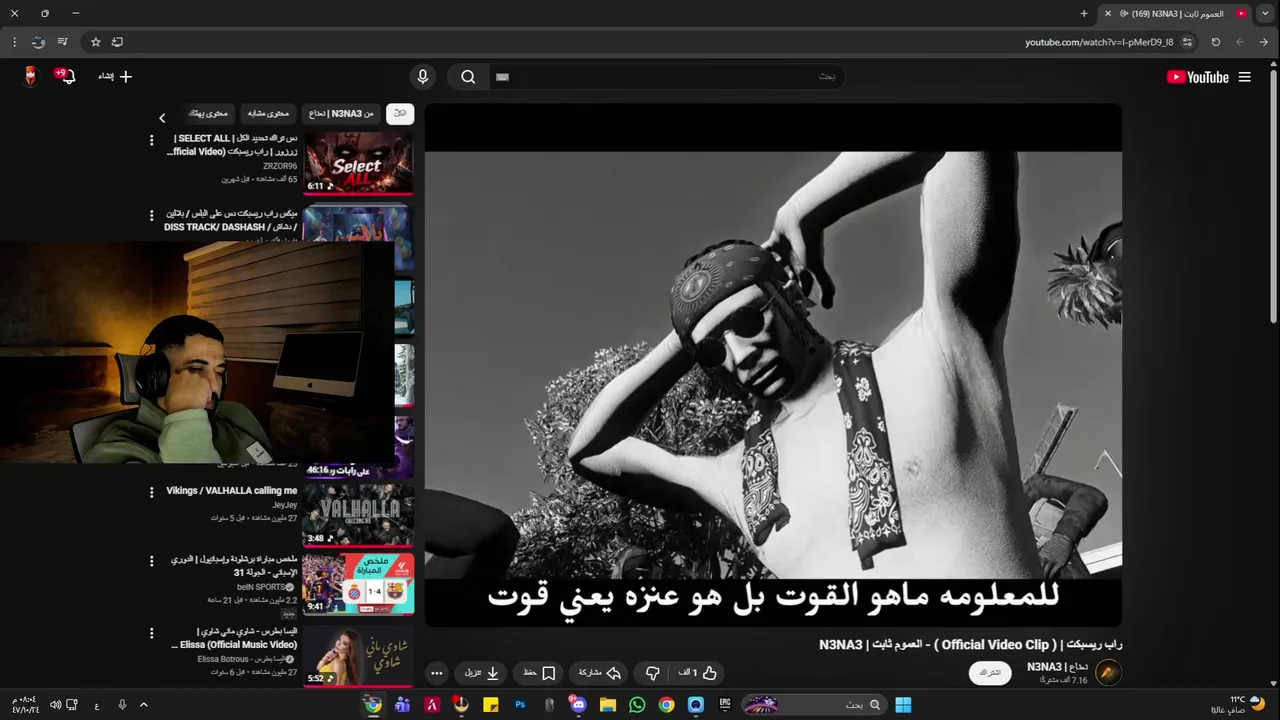Click the Windows taskbar search box

814,705
